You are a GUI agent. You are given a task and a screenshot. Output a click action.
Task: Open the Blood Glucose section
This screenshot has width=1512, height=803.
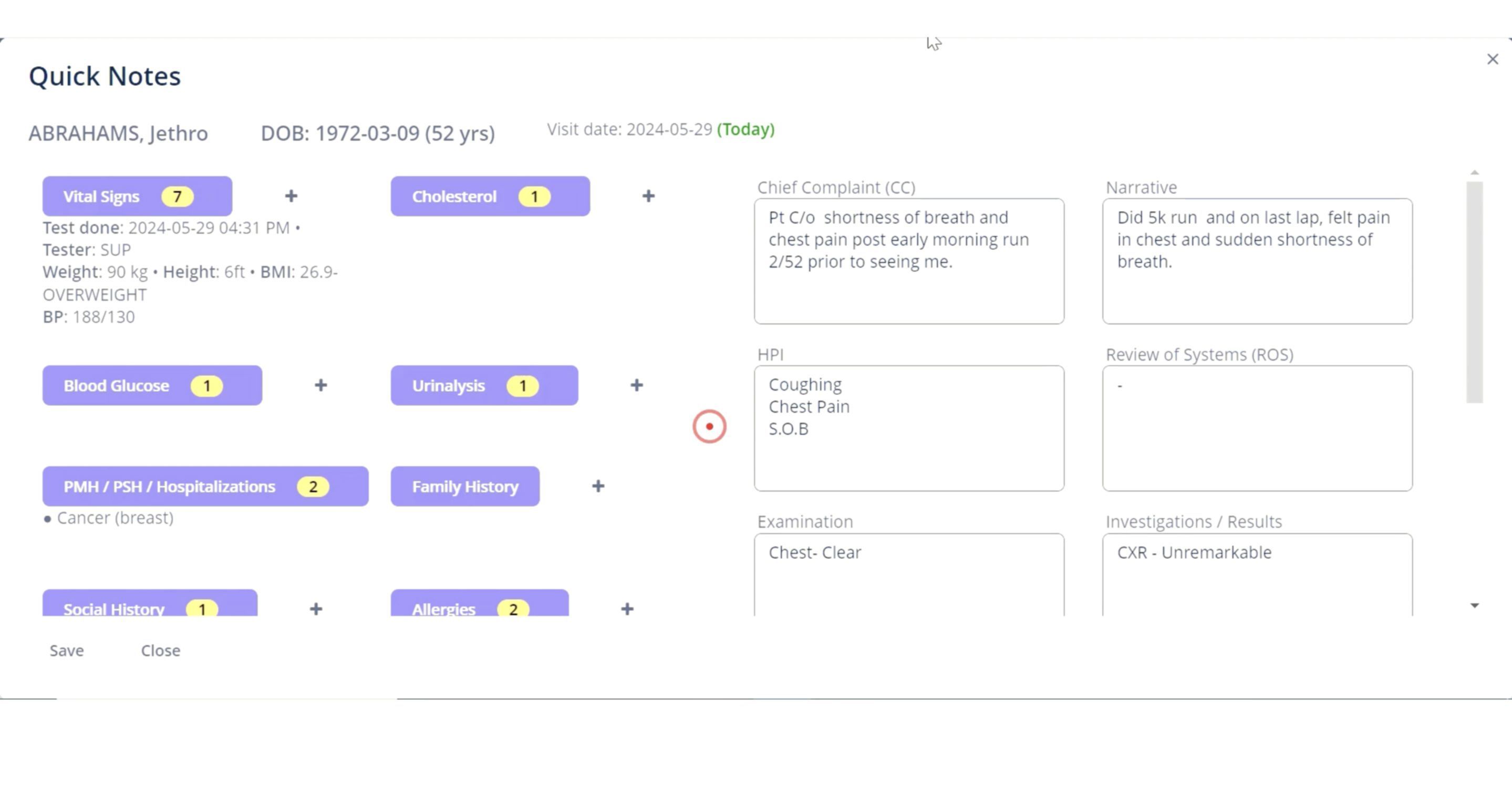[x=152, y=386]
